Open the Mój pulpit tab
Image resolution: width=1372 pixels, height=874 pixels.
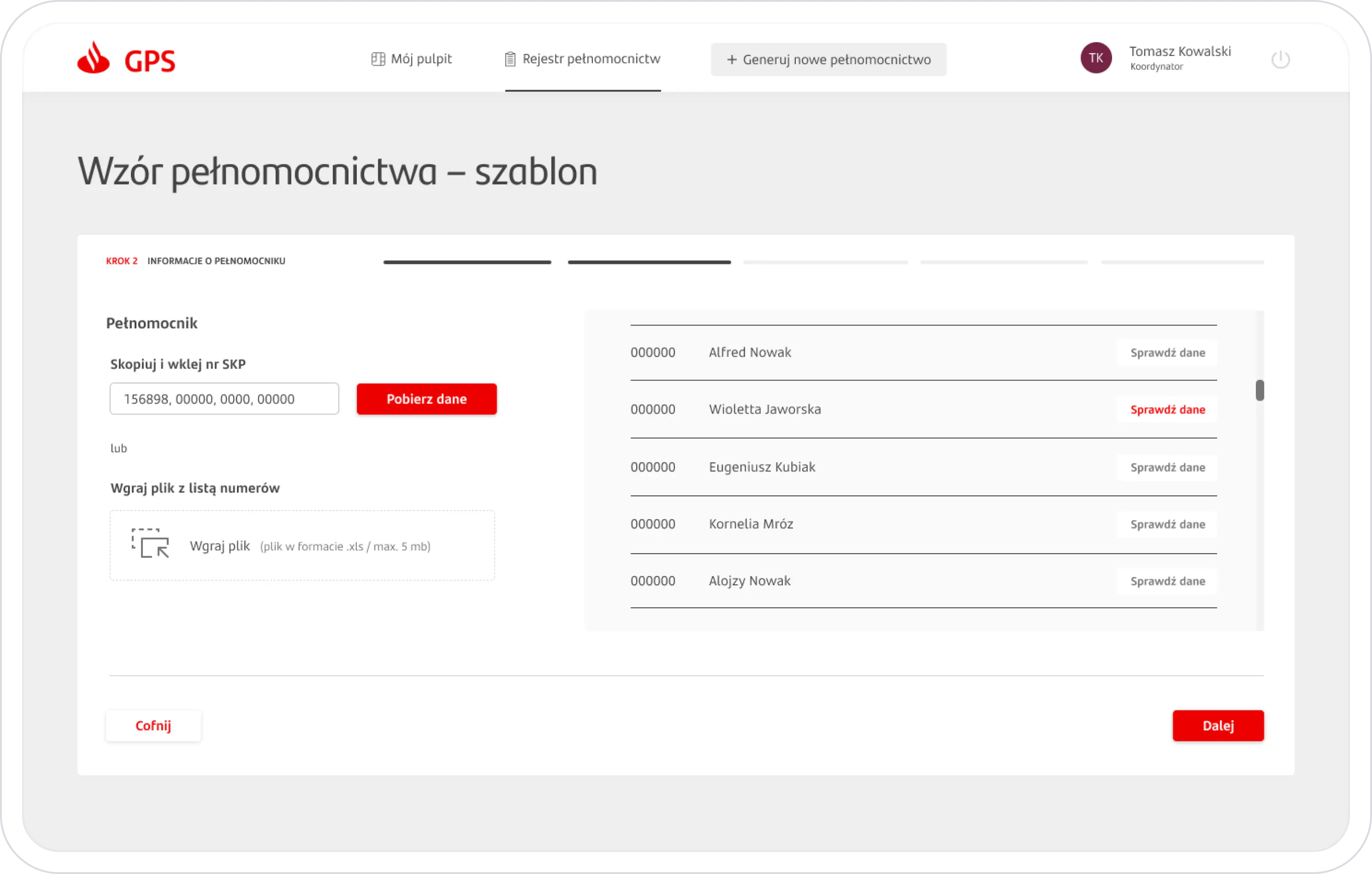[421, 59]
